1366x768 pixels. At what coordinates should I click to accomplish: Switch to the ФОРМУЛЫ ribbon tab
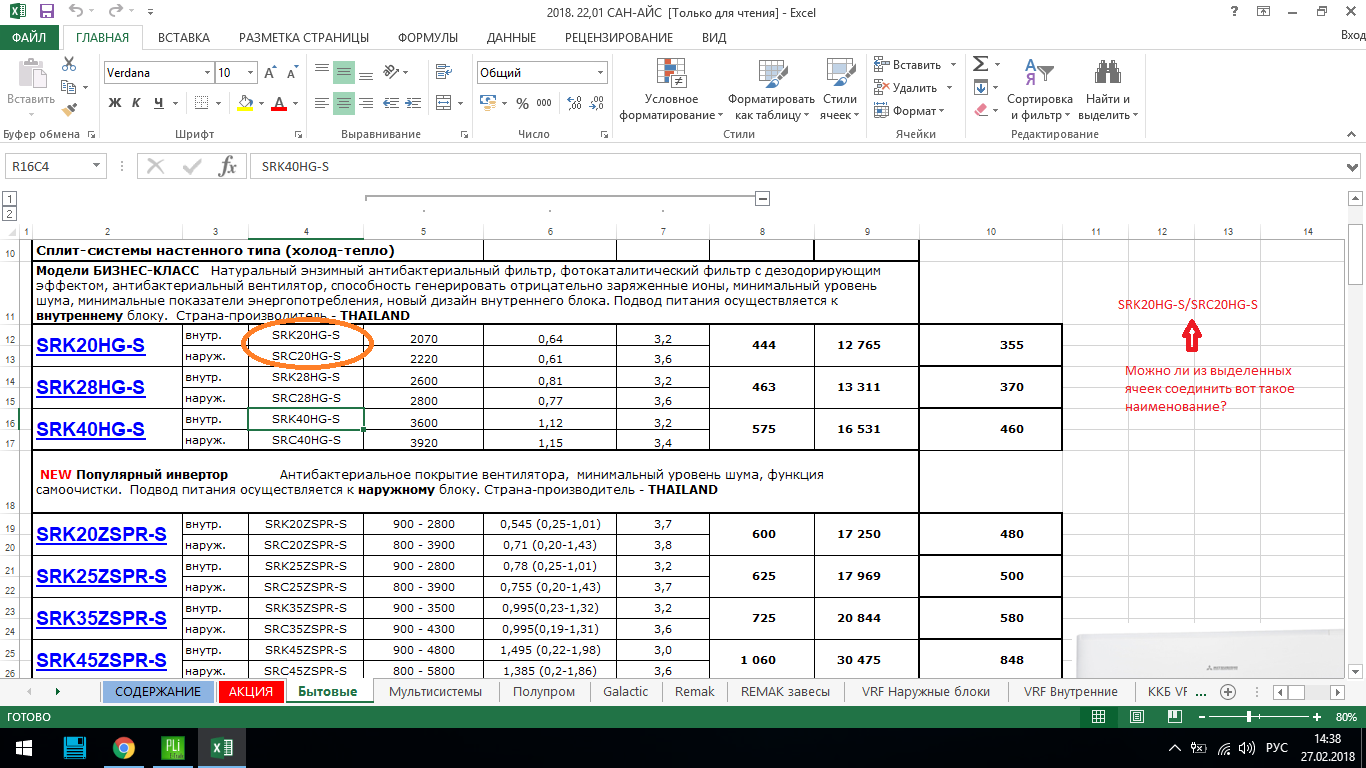[x=428, y=37]
